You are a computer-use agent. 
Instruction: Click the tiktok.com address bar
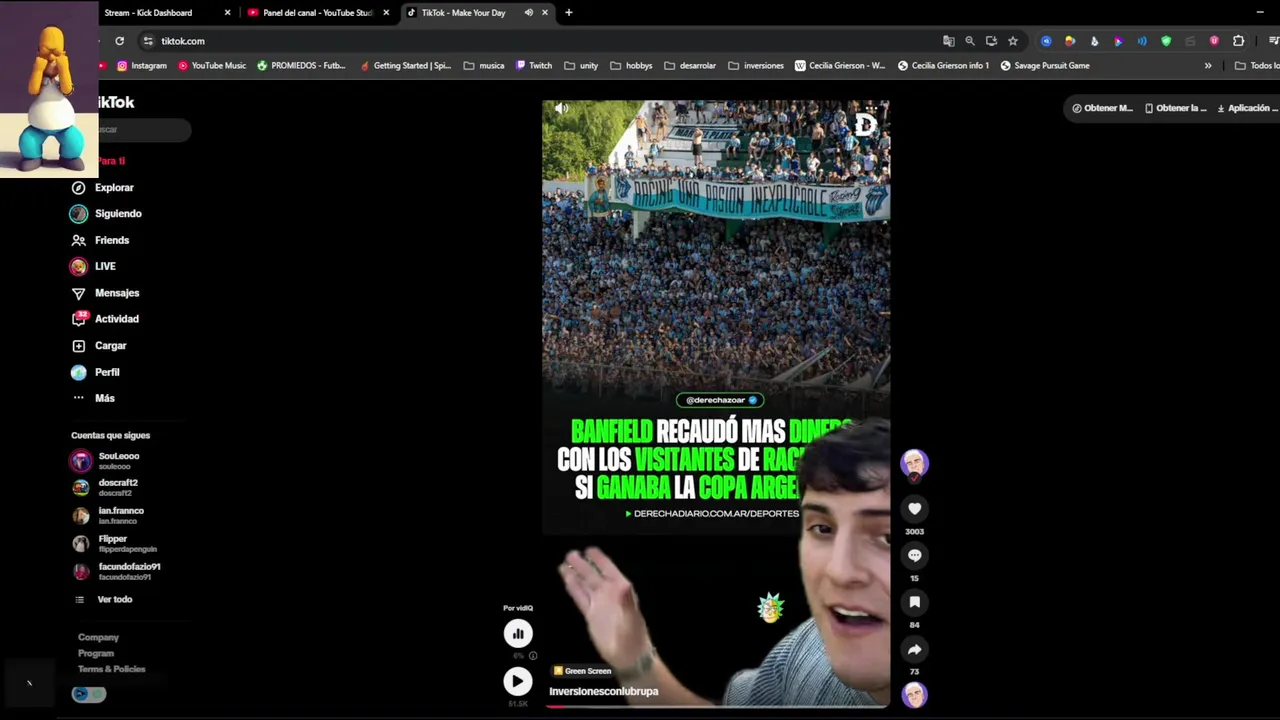coord(540,41)
